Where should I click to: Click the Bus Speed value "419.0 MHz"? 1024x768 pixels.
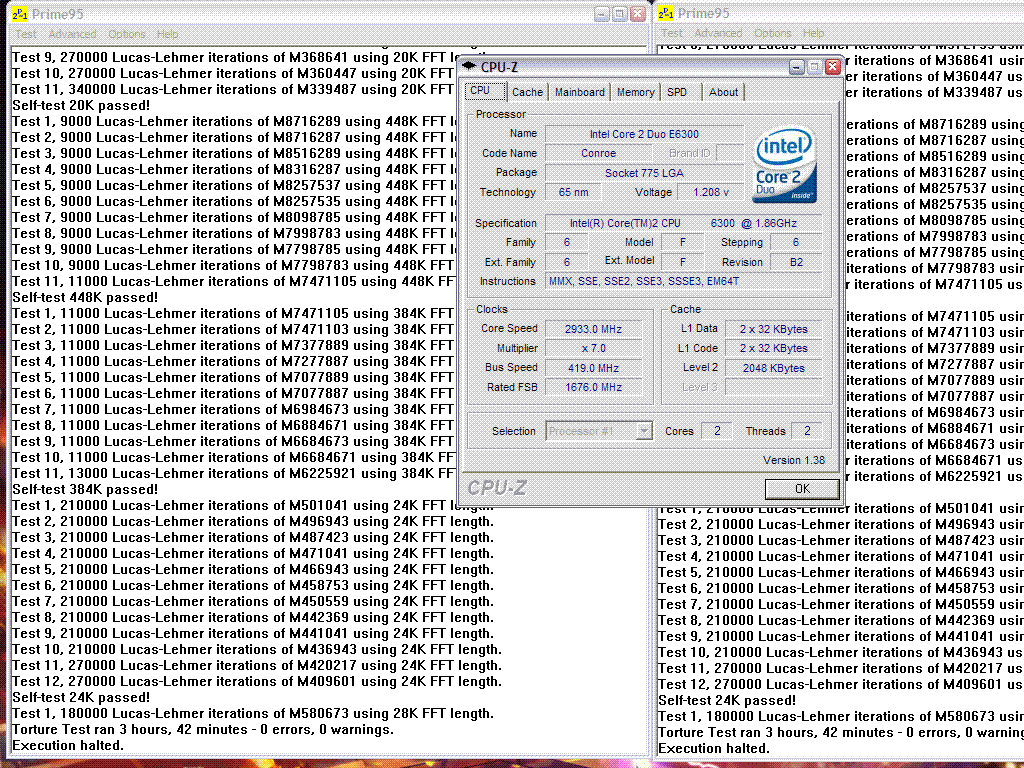pos(593,368)
